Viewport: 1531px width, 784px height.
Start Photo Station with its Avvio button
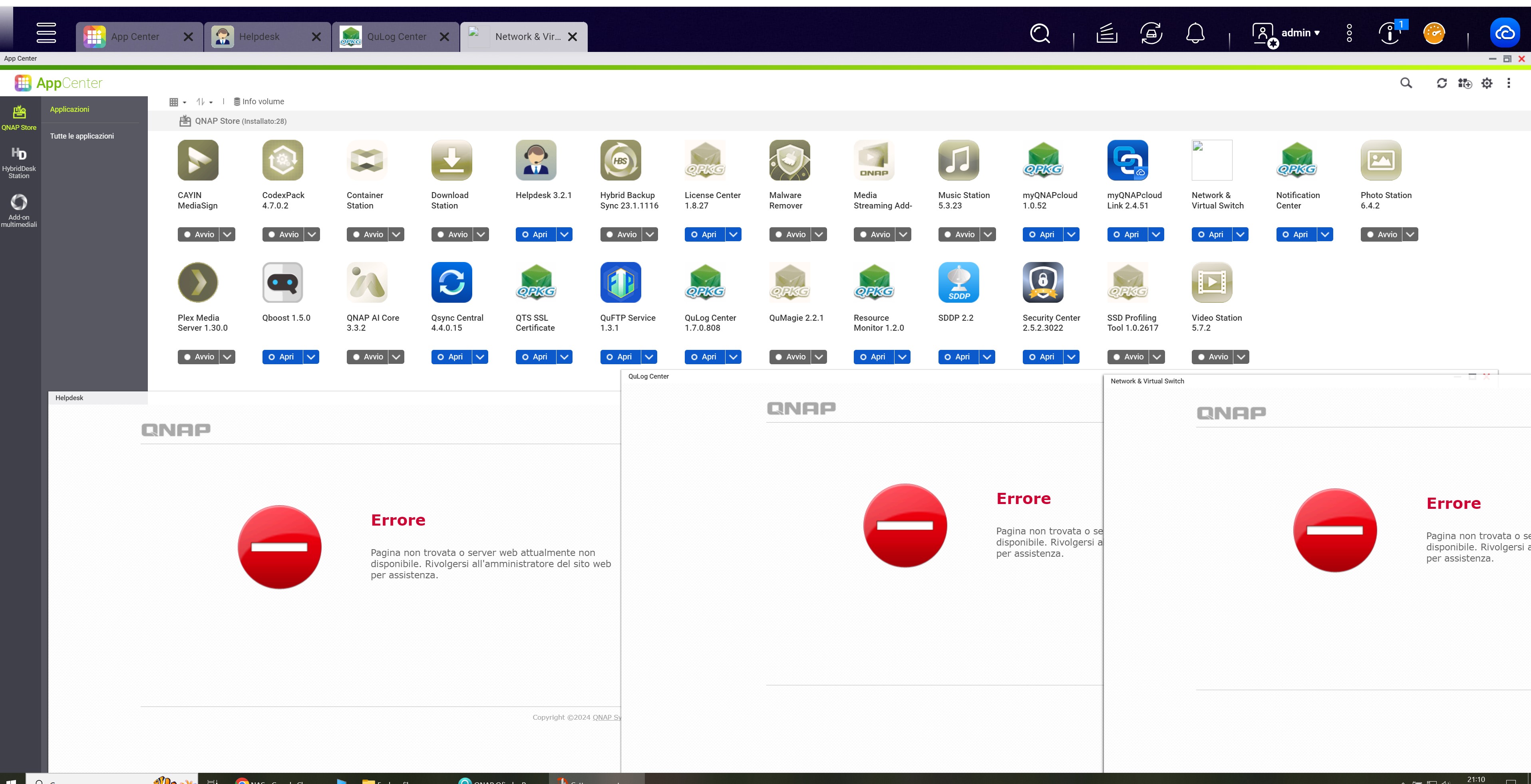coord(1381,234)
